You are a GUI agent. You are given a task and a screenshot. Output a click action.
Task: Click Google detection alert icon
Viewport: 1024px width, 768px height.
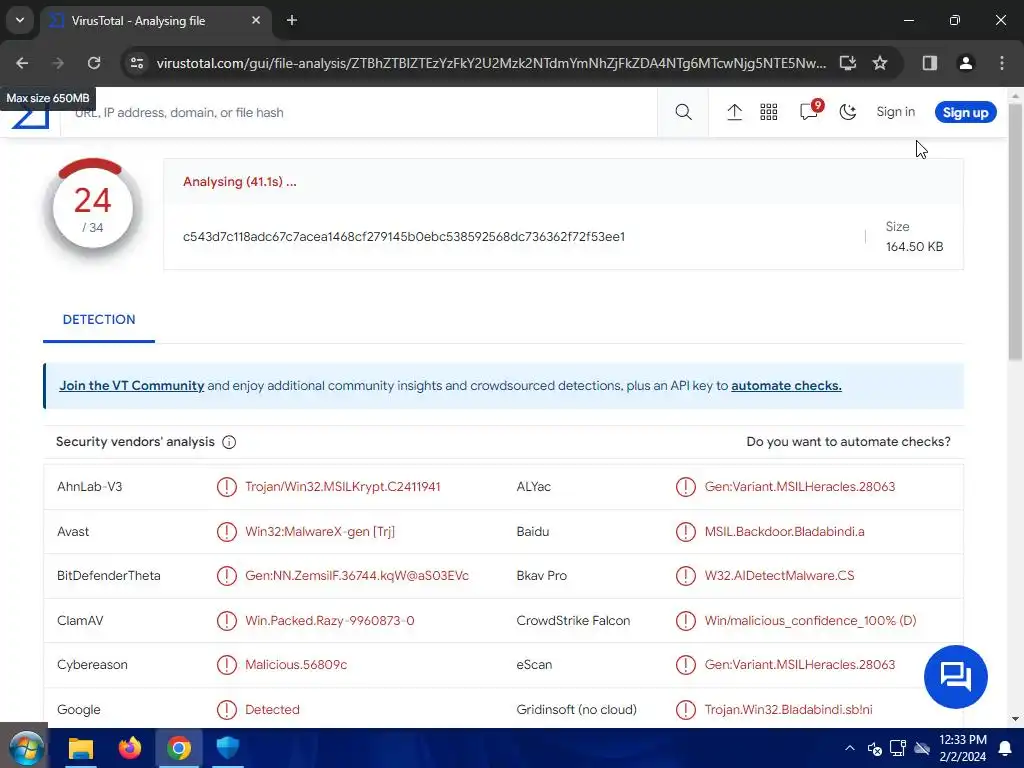[x=227, y=709]
